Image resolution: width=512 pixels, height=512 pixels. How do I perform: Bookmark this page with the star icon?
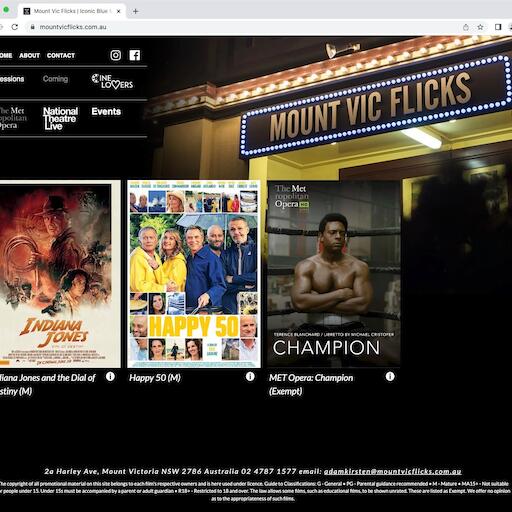click(x=480, y=27)
